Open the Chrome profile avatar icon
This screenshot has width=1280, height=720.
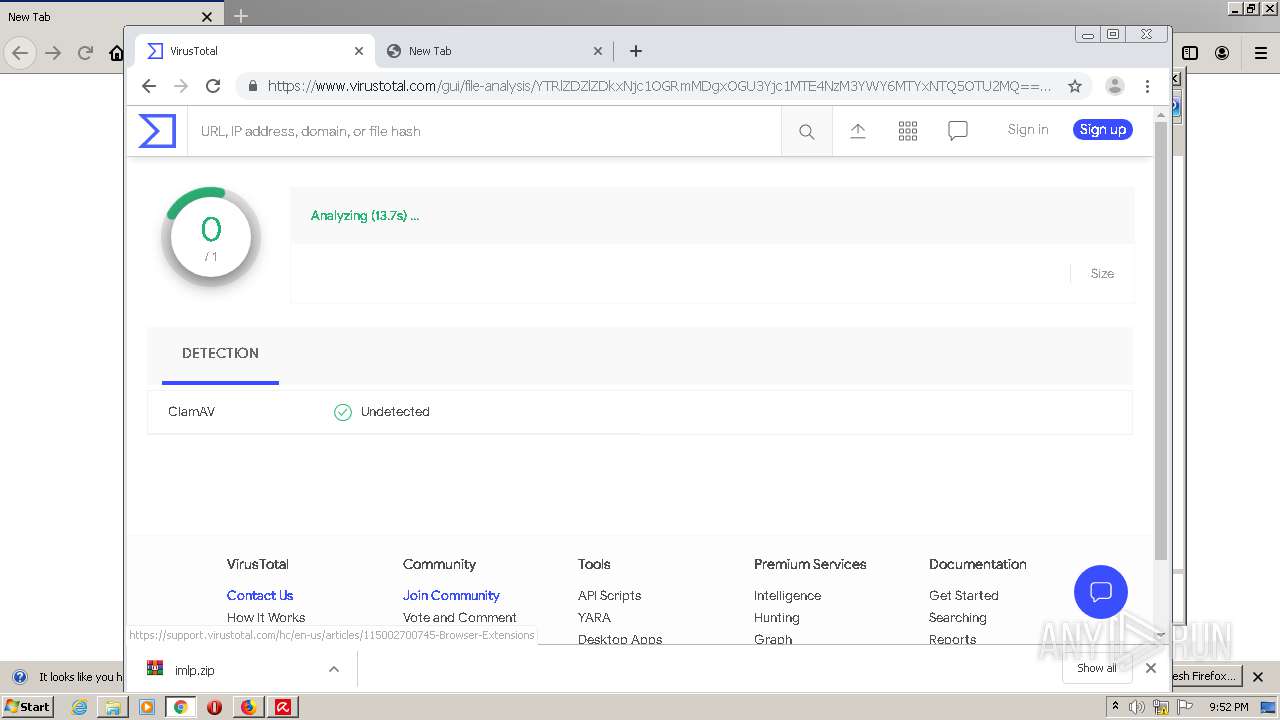coord(1115,86)
